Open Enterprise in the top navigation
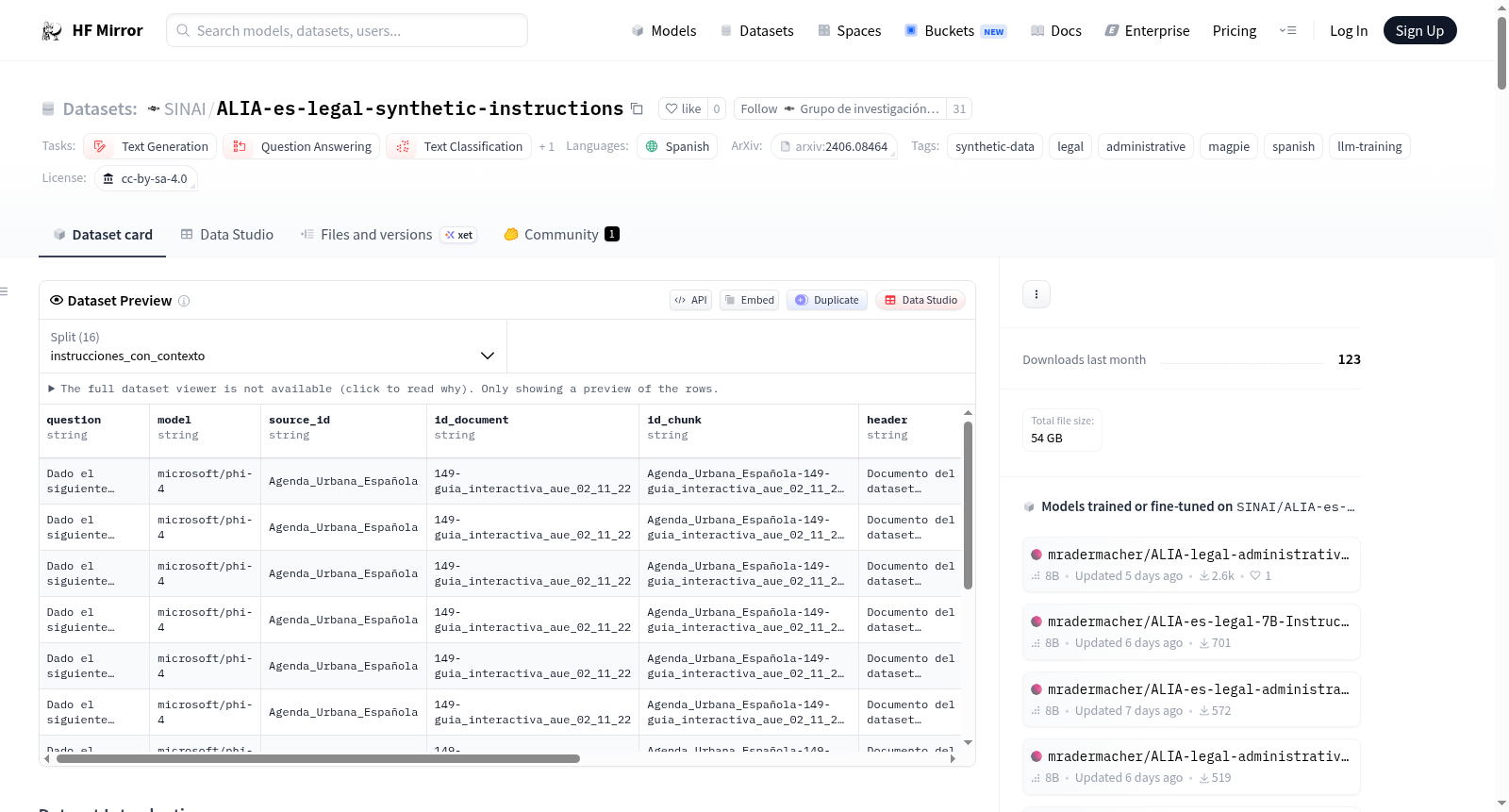The height and width of the screenshot is (812, 1509). tap(1147, 31)
